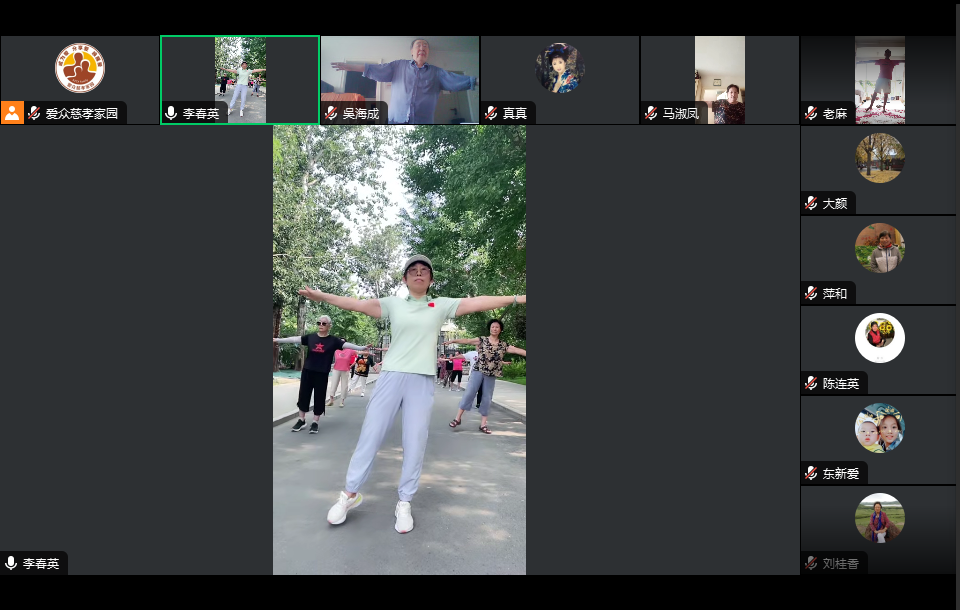Click the 爱众慈孝家园 logo avatar
Screen dimensions: 960x610
click(x=80, y=68)
